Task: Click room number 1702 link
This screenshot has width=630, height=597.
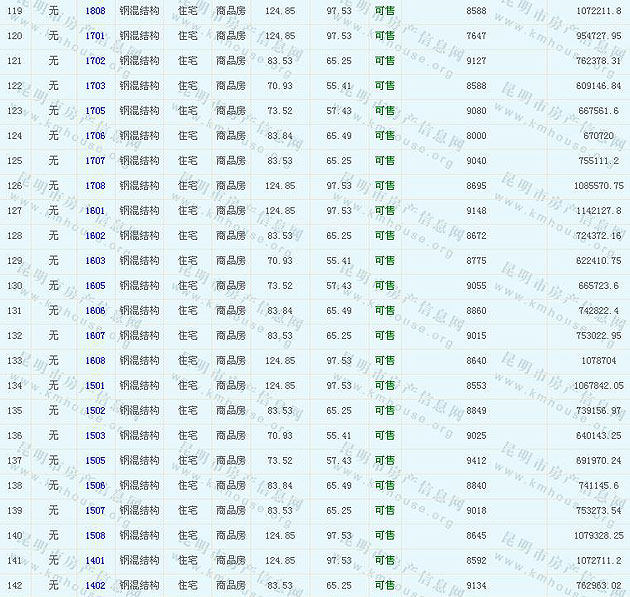Action: pos(95,60)
